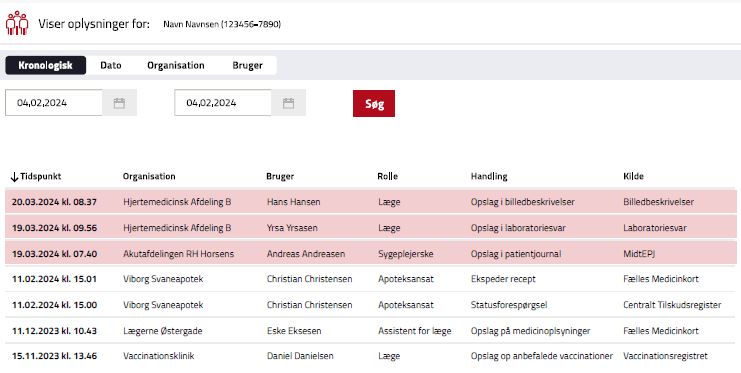
Task: Focus the second date input field
Action: pos(223,103)
